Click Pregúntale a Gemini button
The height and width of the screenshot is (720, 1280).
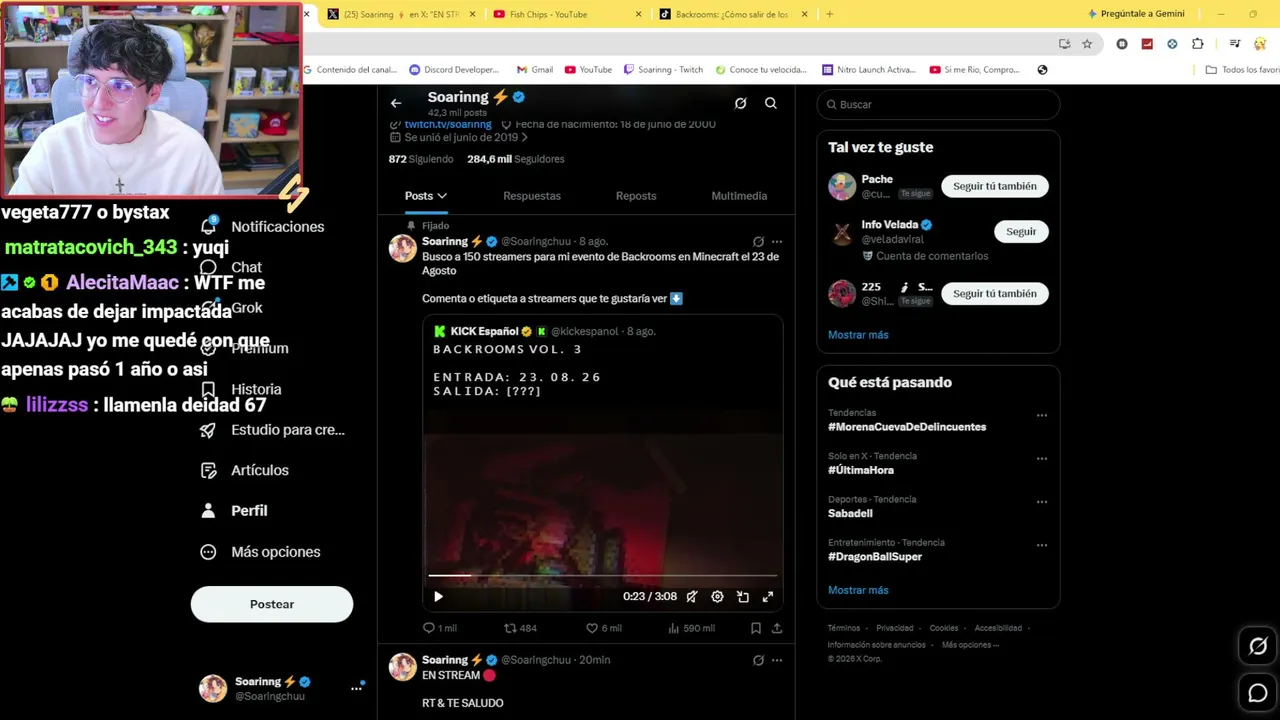pyautogui.click(x=1136, y=14)
